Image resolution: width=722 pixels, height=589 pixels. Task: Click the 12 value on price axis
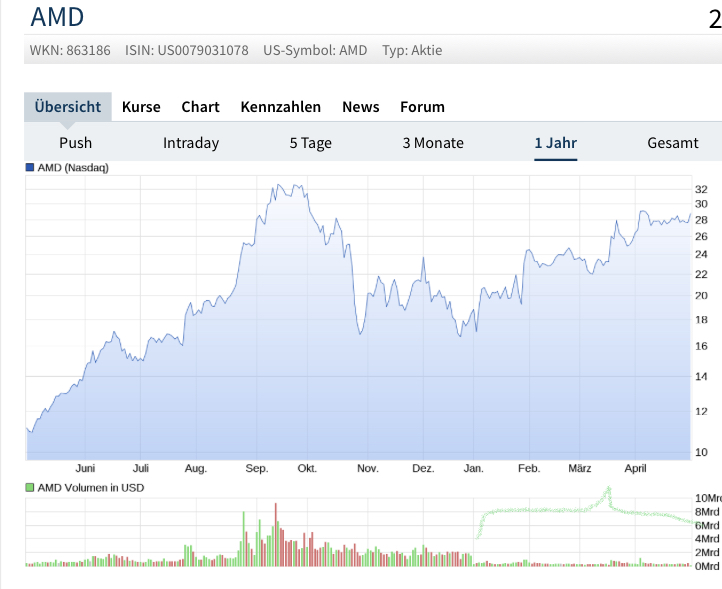(x=701, y=411)
